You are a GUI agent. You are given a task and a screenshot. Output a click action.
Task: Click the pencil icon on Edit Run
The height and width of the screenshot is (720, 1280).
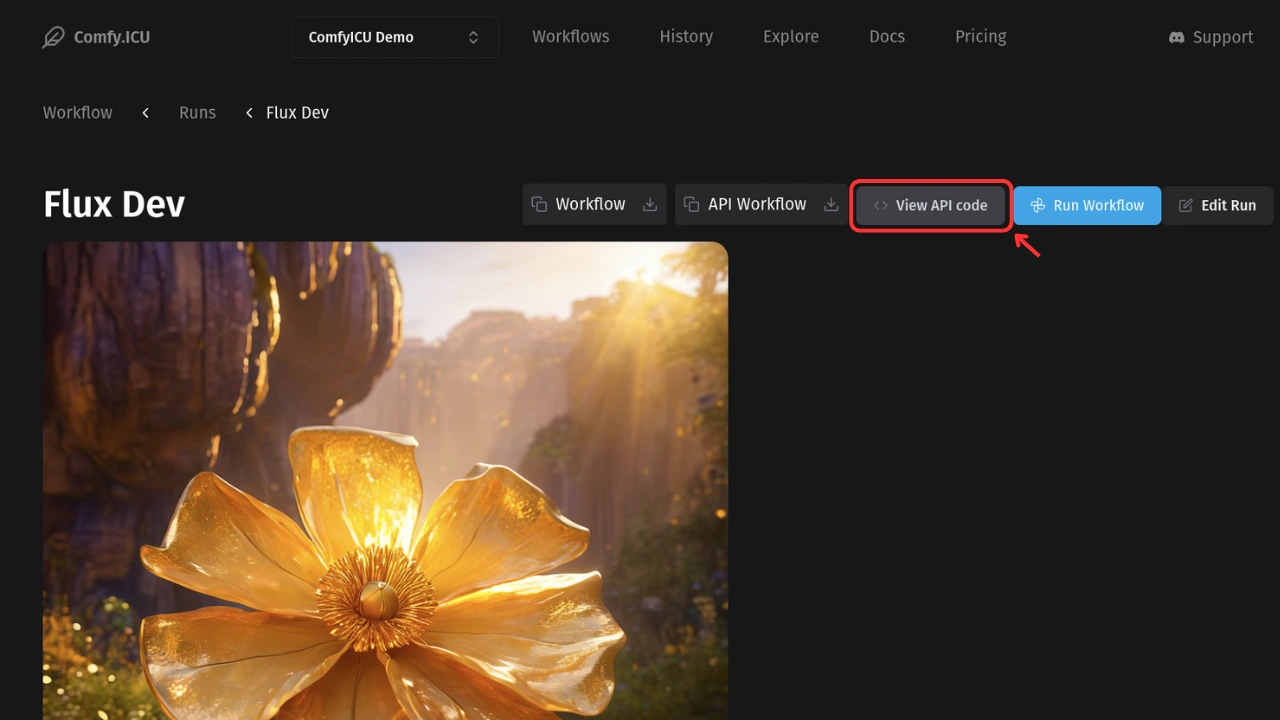pos(1186,205)
